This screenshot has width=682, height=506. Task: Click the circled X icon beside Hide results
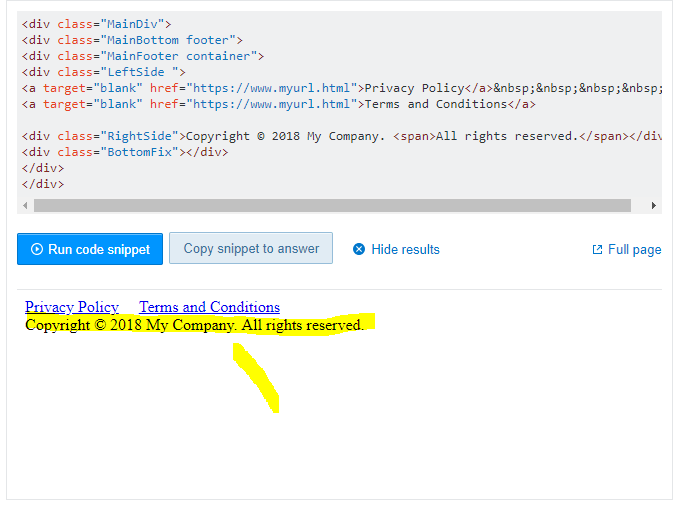coord(359,249)
